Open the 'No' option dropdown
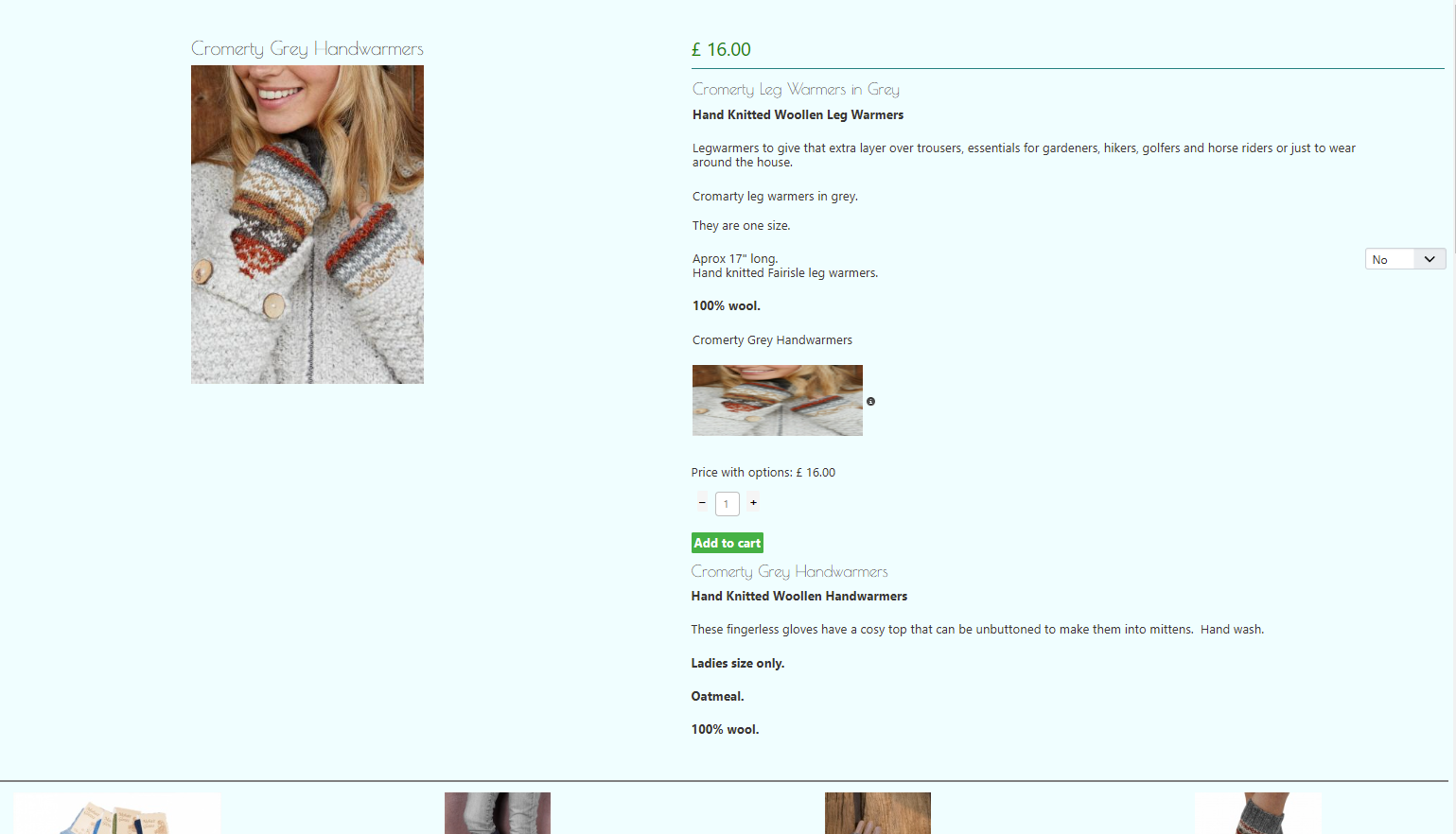Screen dimensions: 1456x834 (x=1405, y=259)
